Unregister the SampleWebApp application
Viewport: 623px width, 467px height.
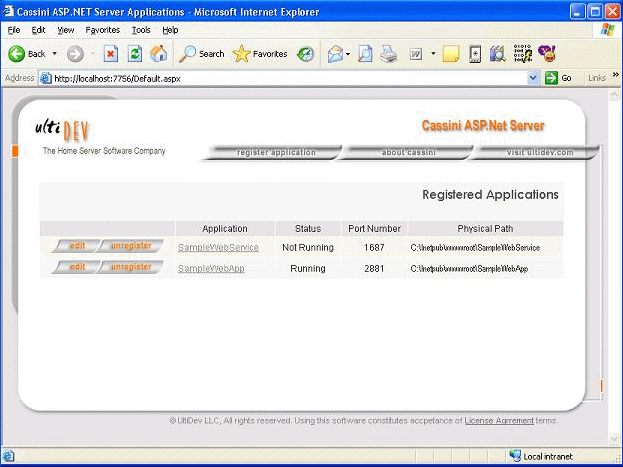(130, 267)
